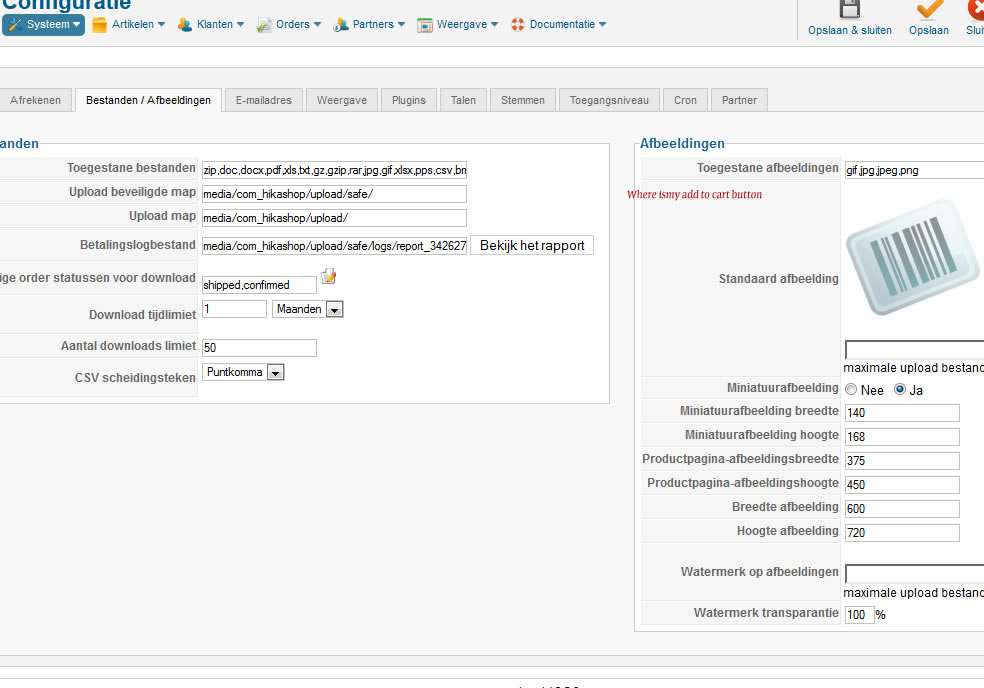Open the Weergave configuration tab
984x688 pixels.
pyautogui.click(x=341, y=100)
